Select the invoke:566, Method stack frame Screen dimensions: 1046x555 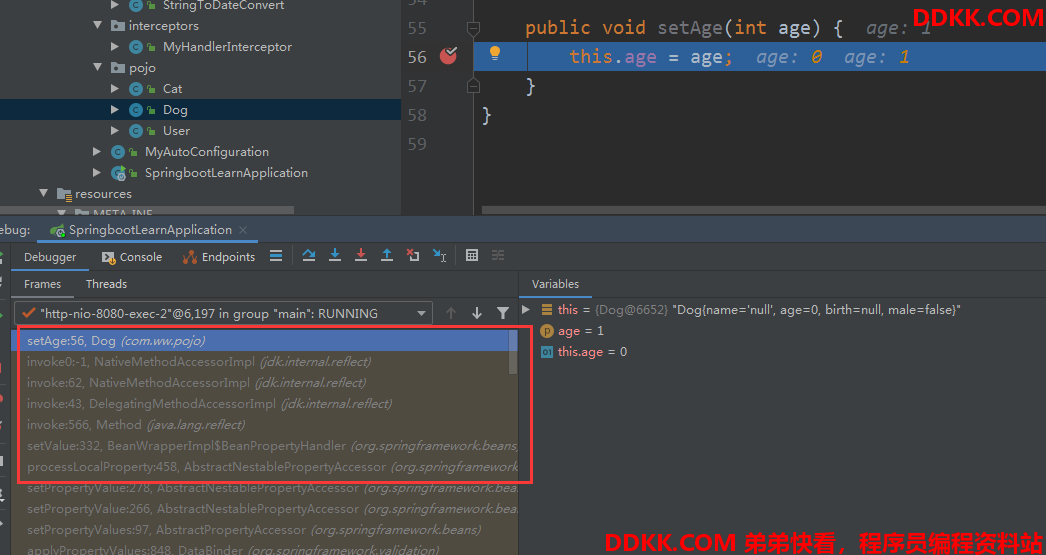(x=135, y=425)
